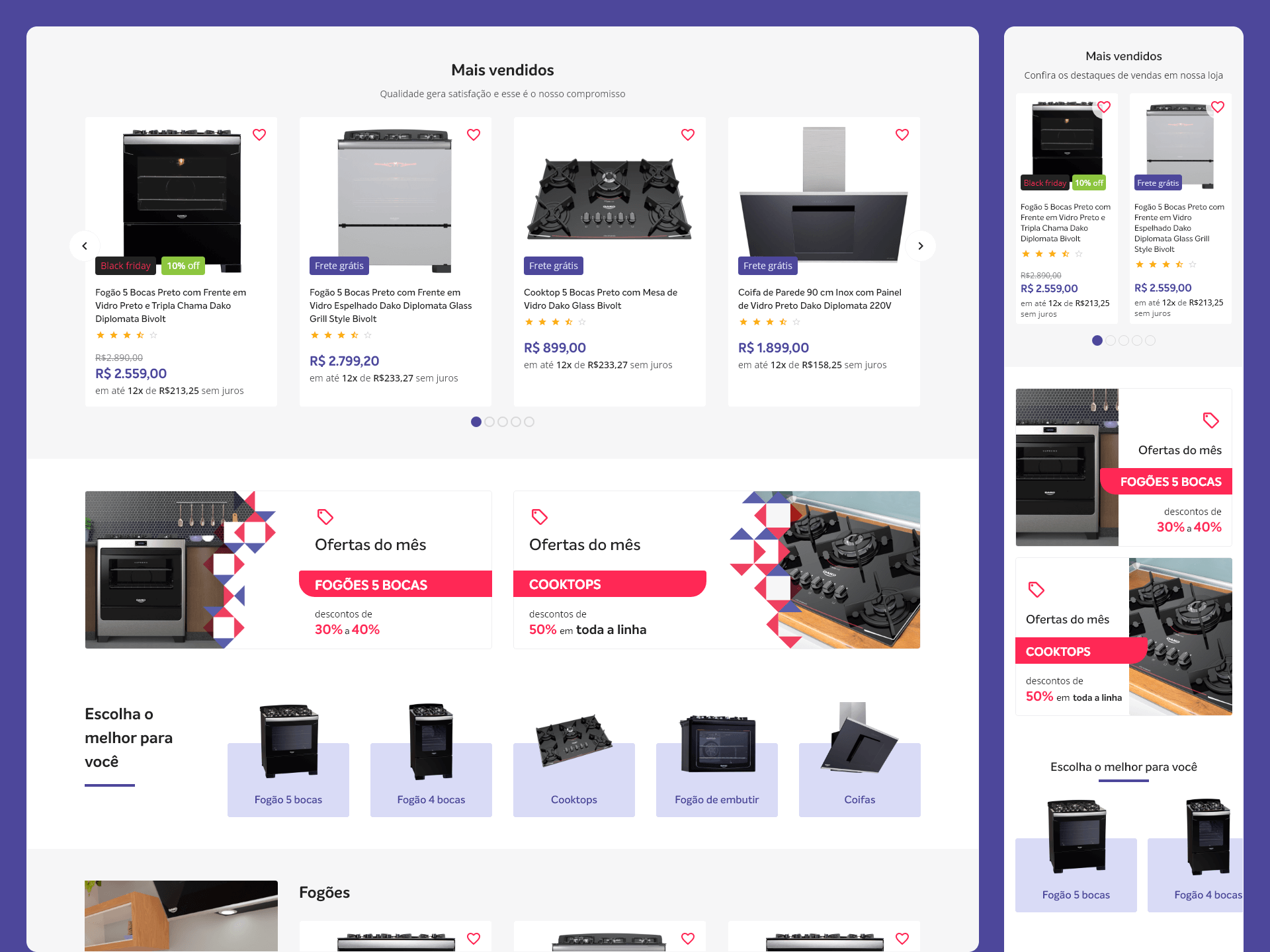Select third pagination dot in mobile carousel
1270x952 pixels.
1124,340
